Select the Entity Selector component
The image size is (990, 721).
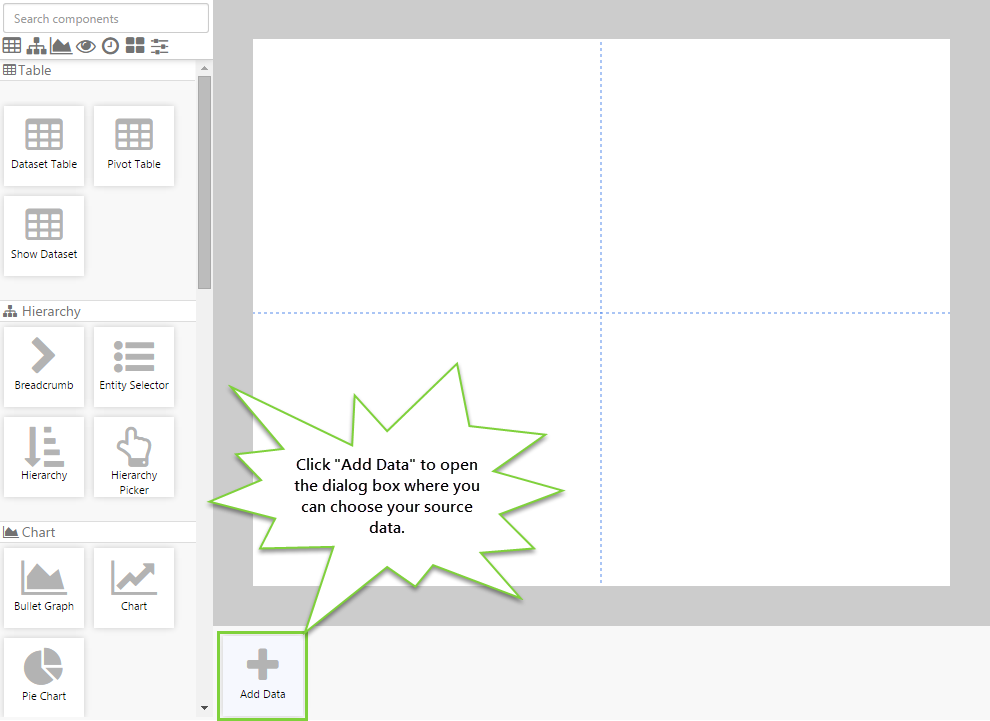pyautogui.click(x=134, y=367)
